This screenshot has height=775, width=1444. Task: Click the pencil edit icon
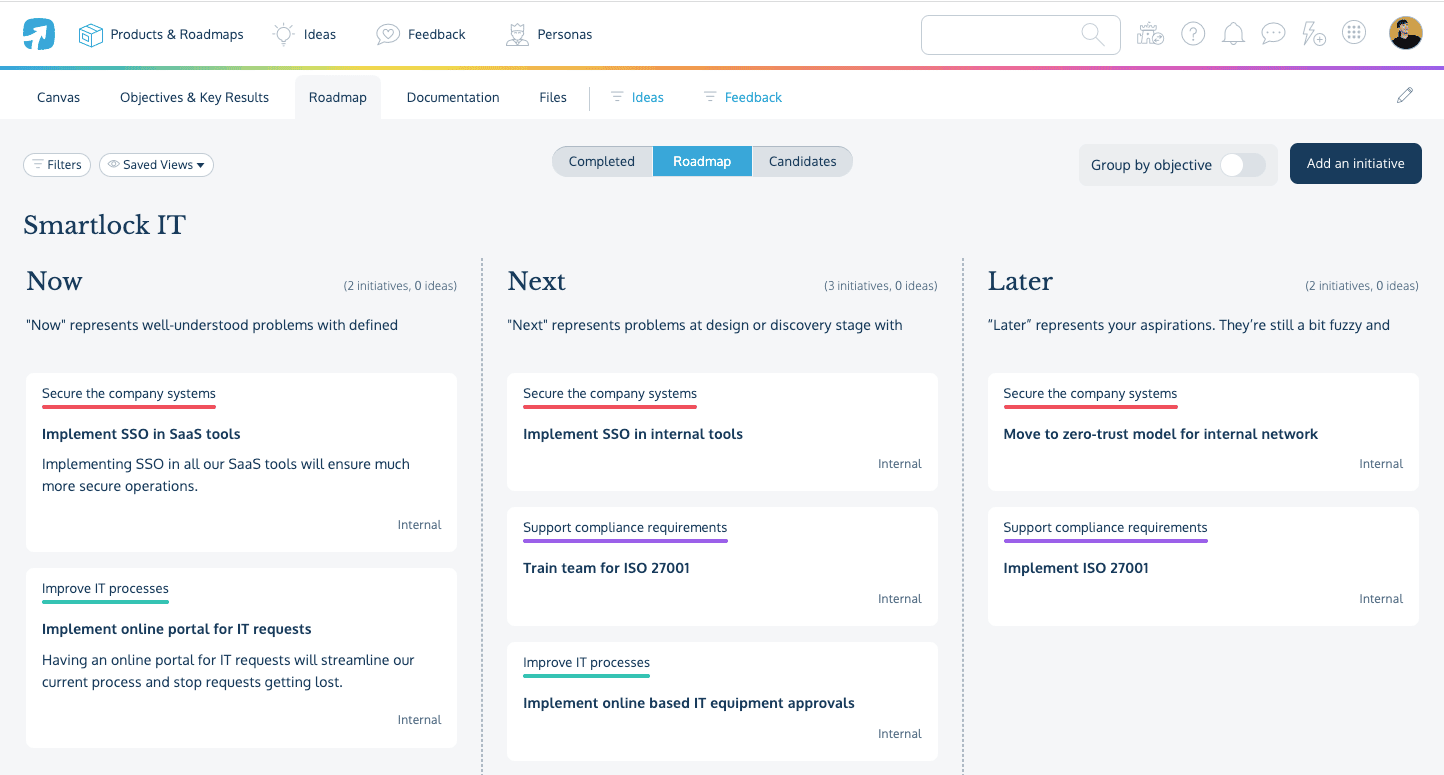tap(1405, 96)
